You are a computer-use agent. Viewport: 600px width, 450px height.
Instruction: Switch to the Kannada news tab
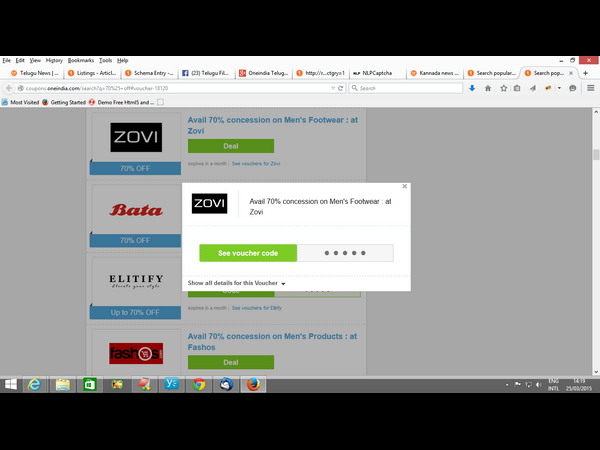(x=436, y=73)
